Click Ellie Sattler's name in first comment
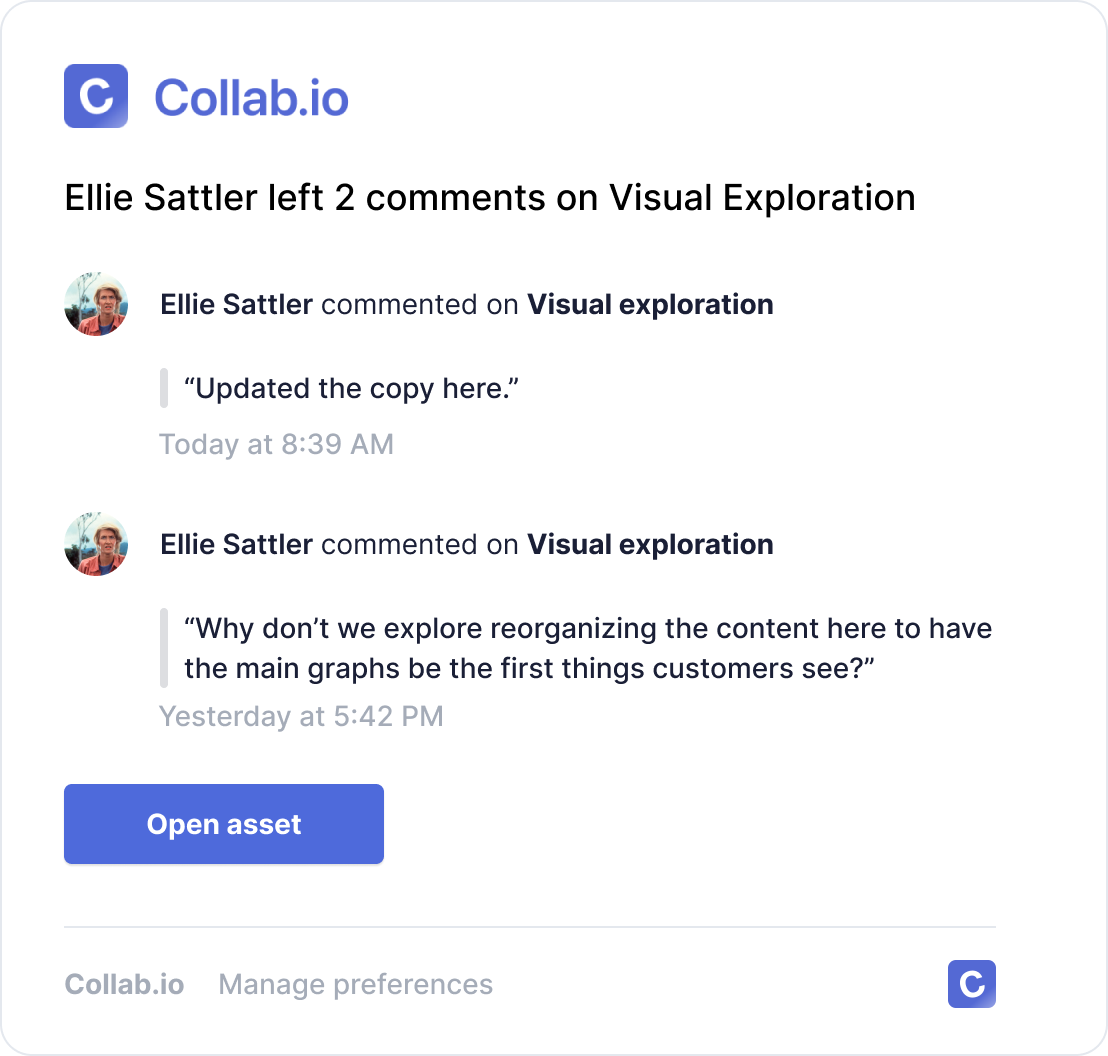This screenshot has height=1056, width=1108. (236, 304)
